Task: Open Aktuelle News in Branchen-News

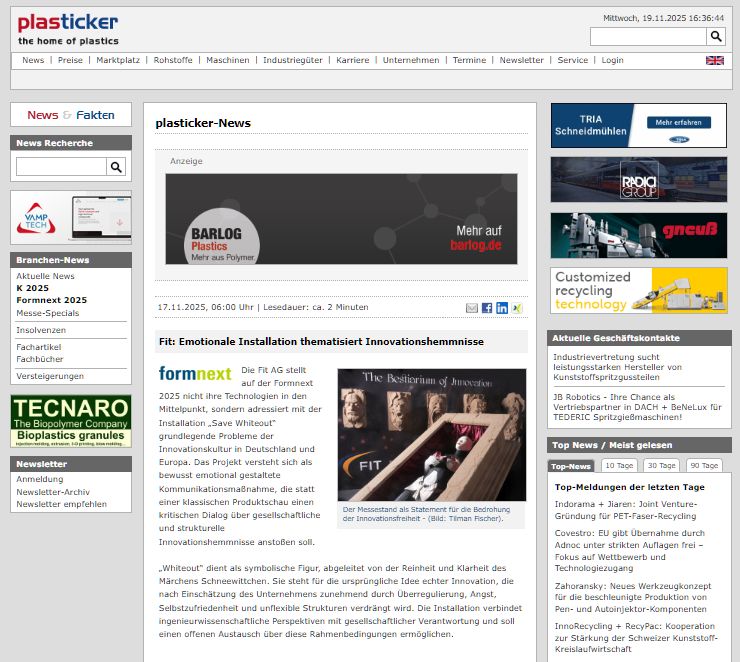Action: pyautogui.click(x=45, y=276)
